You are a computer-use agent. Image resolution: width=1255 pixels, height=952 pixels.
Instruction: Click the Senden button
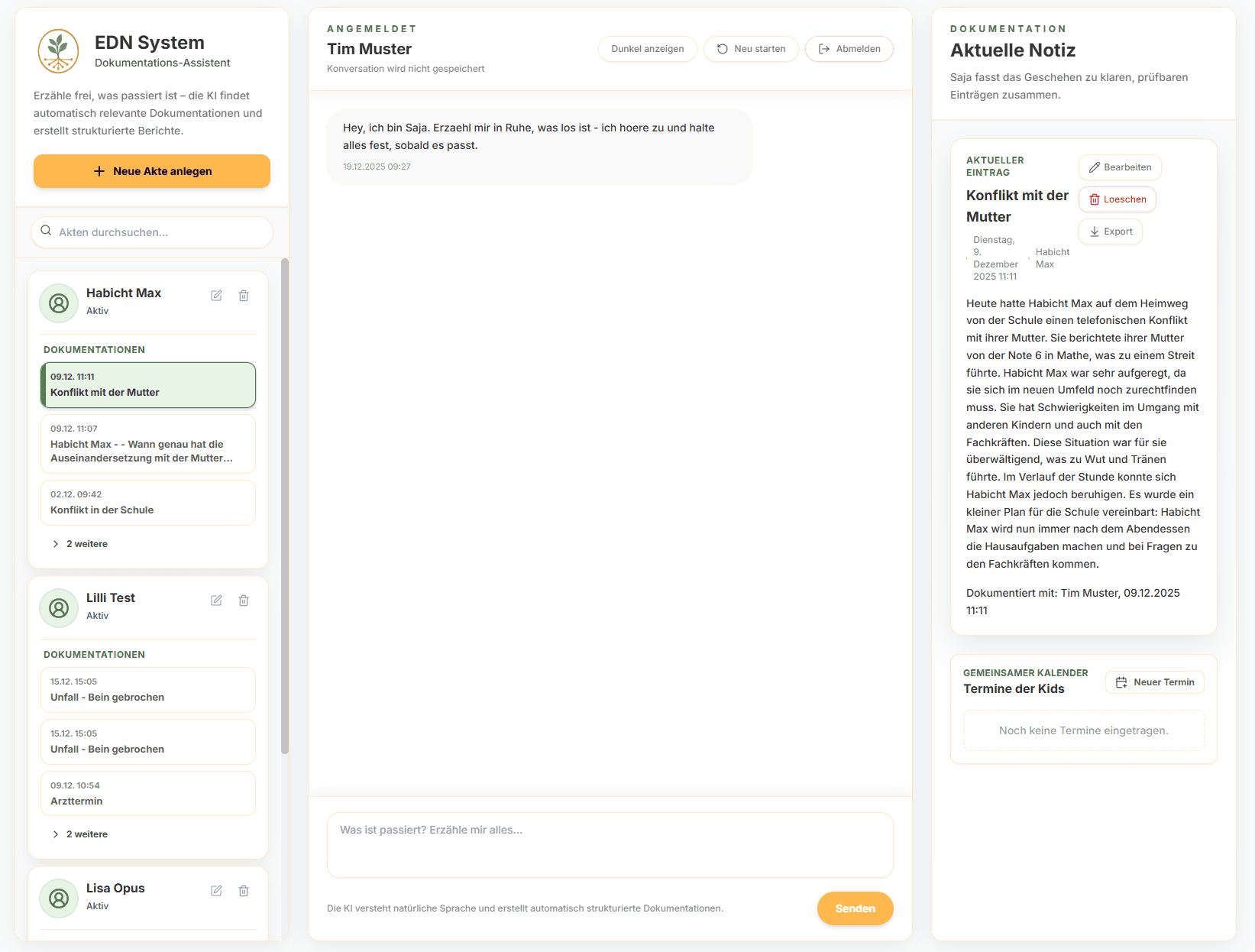coord(854,908)
